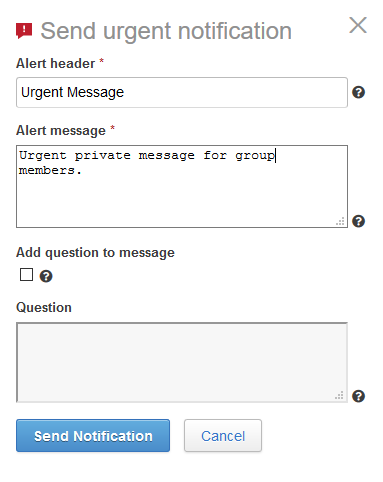Show help beside Add question checkbox
Image resolution: width=383 pixels, height=482 pixels.
click(46, 276)
